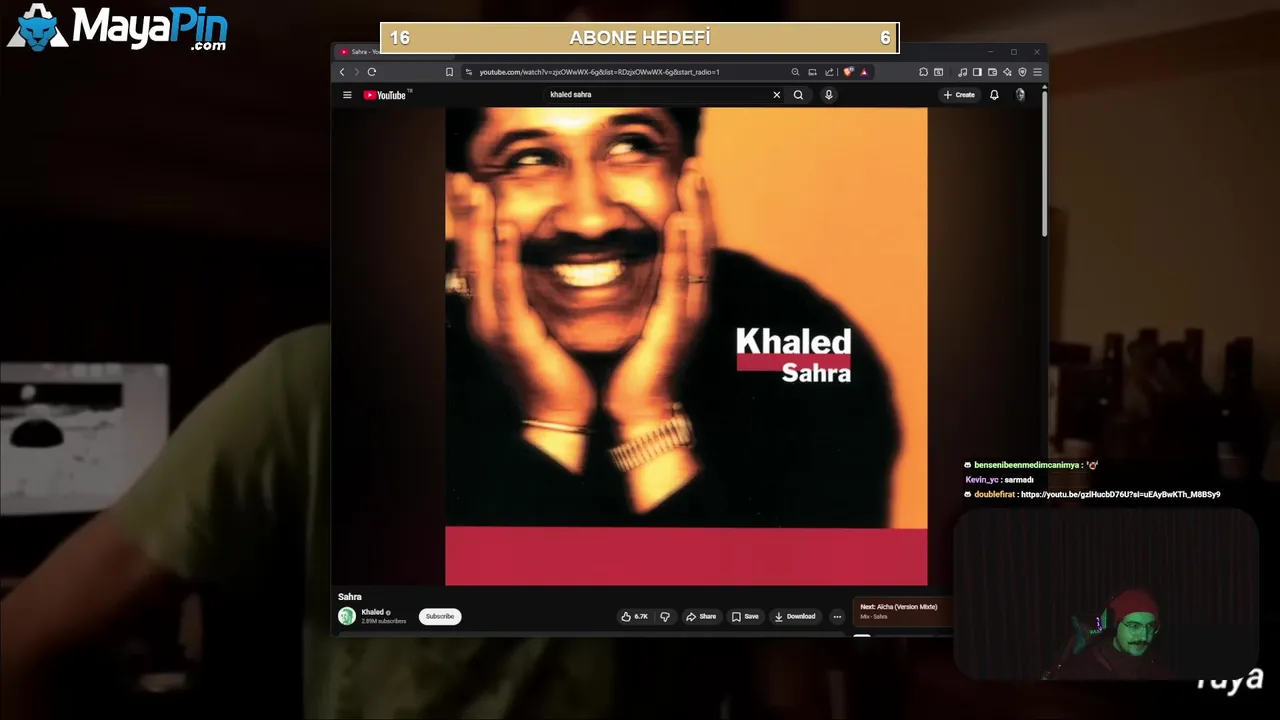Open the Next: Aicha (Version Mixte) card
1280x720 pixels.
[x=901, y=611]
